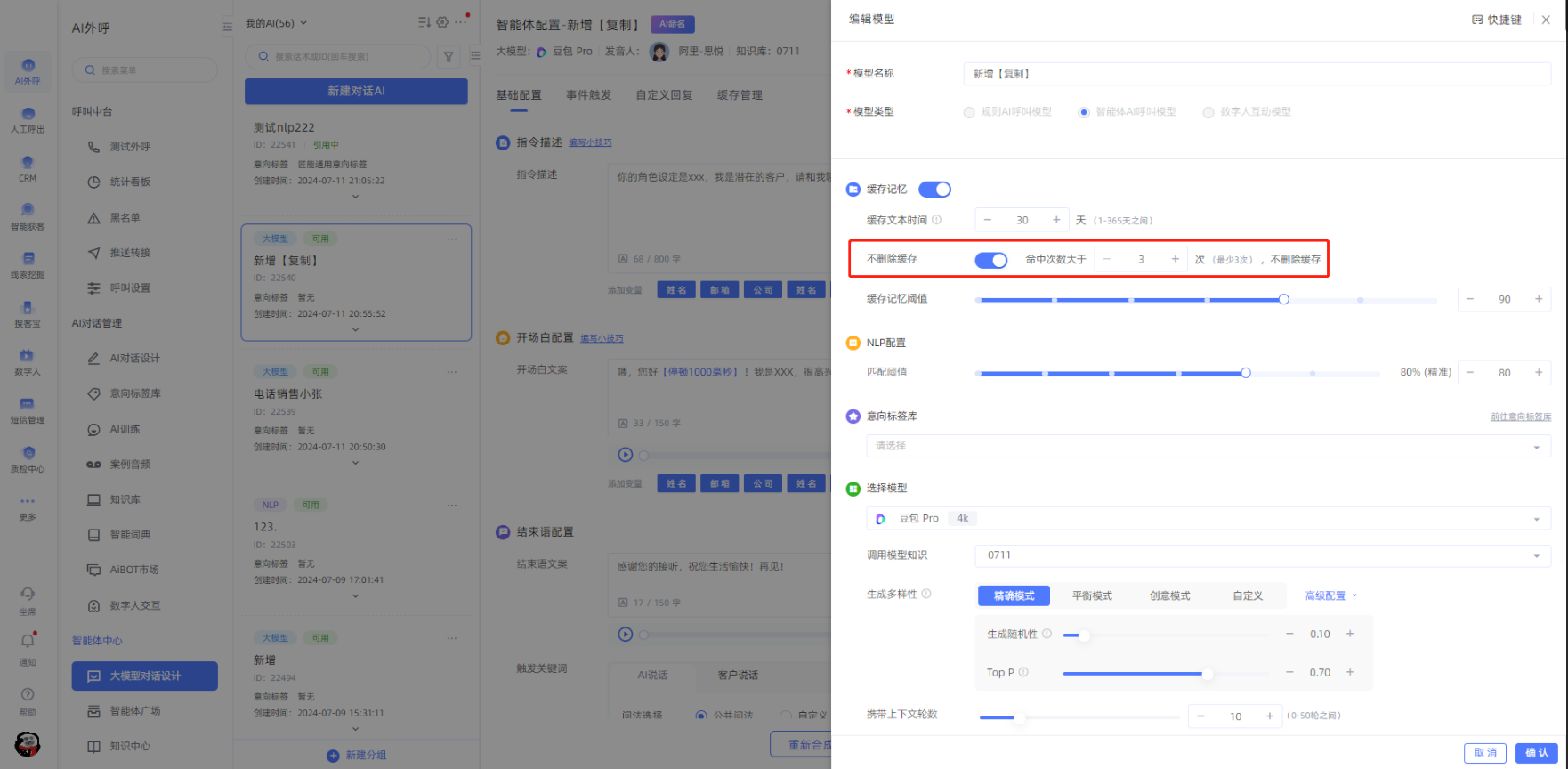Open the 短信管理 sidebar icon
1568x769 pixels.
(28, 404)
